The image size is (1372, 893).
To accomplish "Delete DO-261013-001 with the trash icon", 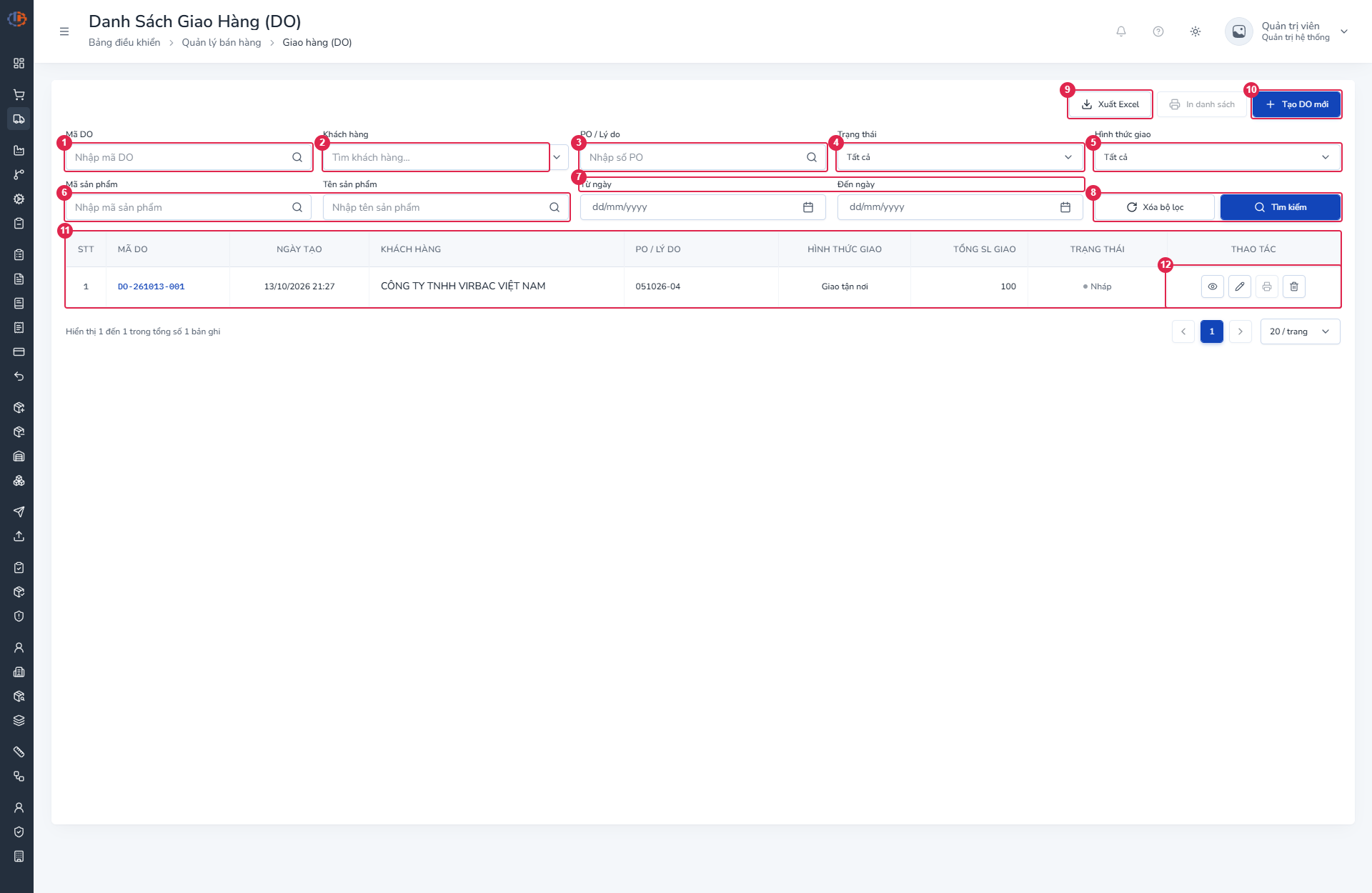I will click(x=1294, y=286).
